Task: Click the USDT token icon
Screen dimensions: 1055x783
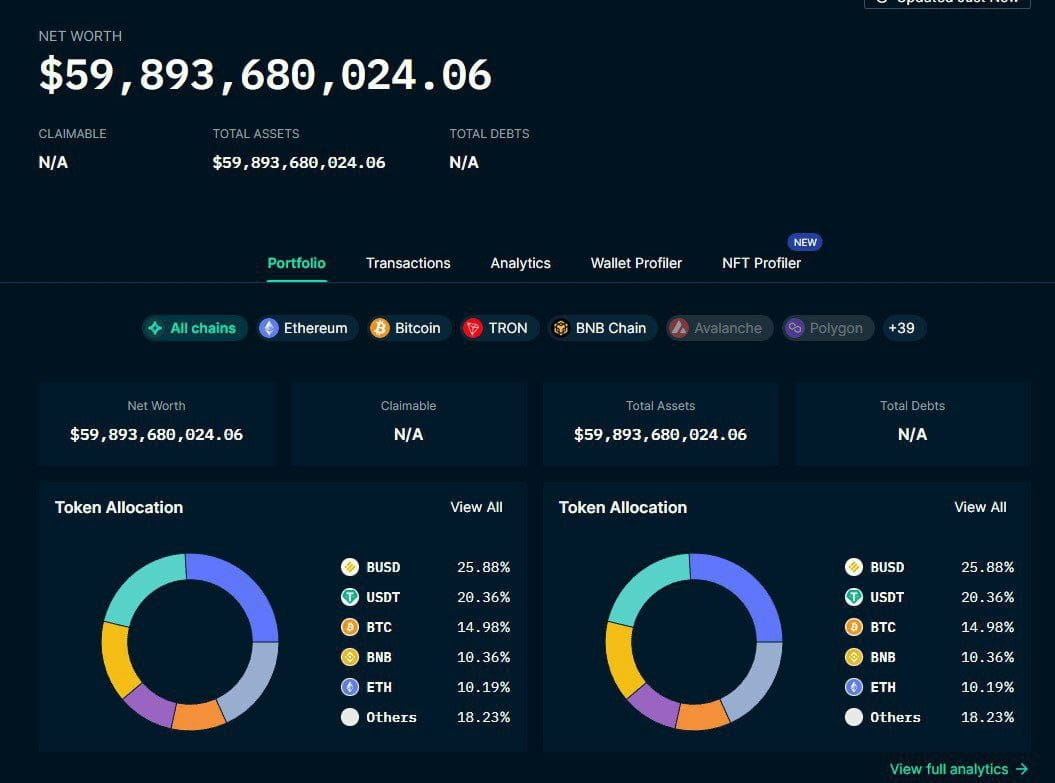Action: coord(350,597)
